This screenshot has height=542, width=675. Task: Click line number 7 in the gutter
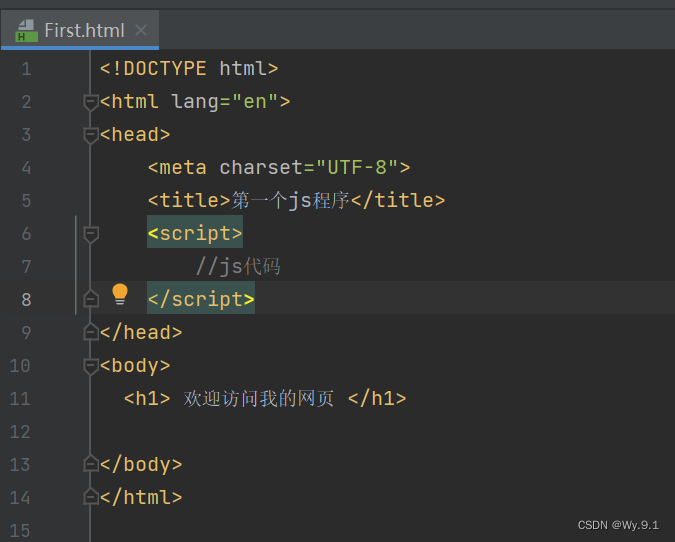pos(26,266)
